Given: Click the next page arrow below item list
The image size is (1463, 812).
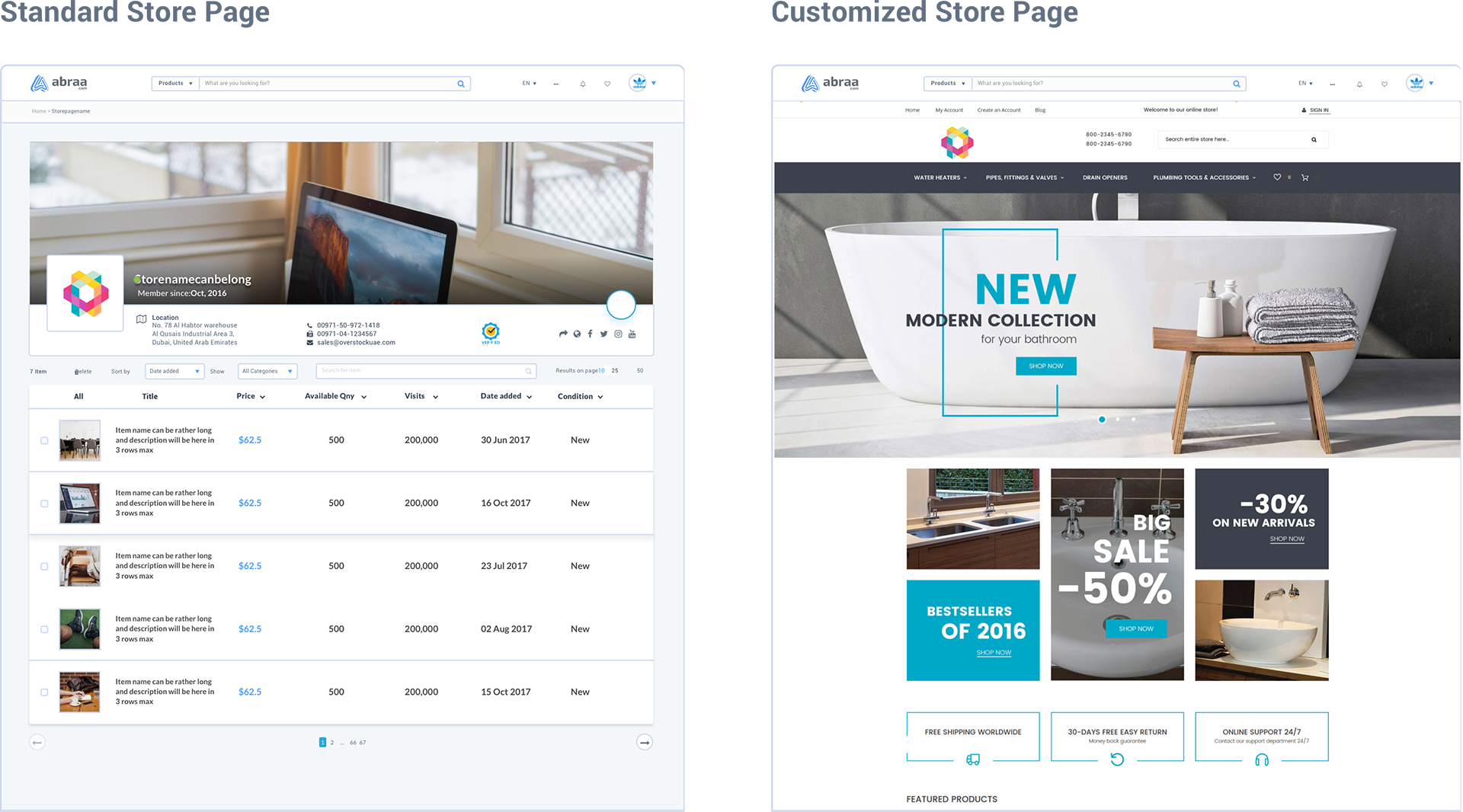Looking at the screenshot, I should 645,742.
